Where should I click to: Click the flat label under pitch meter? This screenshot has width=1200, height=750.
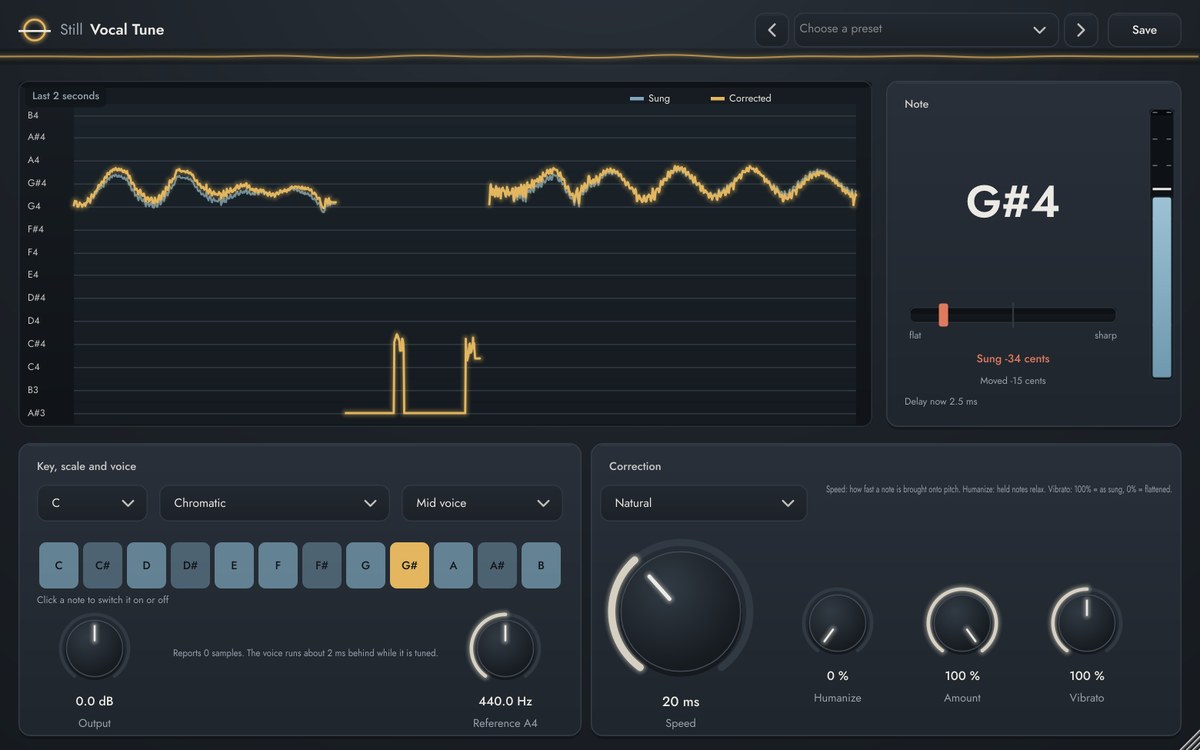pos(915,336)
